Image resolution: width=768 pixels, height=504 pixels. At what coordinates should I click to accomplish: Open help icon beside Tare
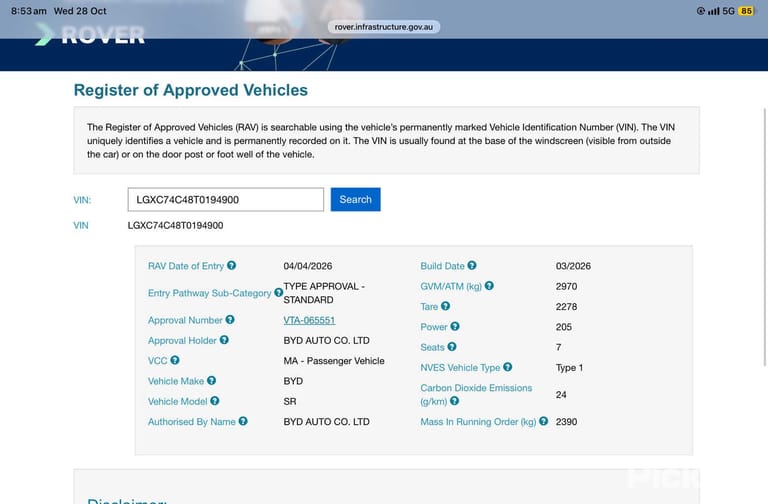coord(445,306)
